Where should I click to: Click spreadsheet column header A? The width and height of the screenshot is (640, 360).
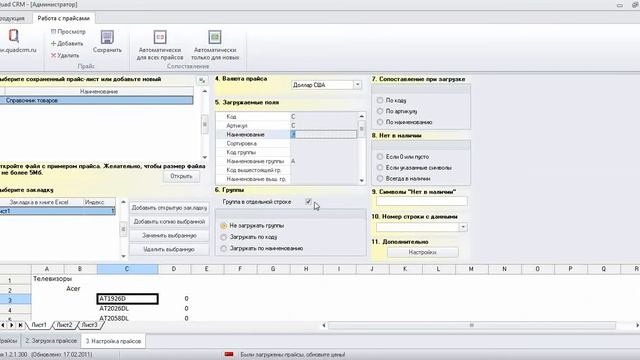point(47,269)
